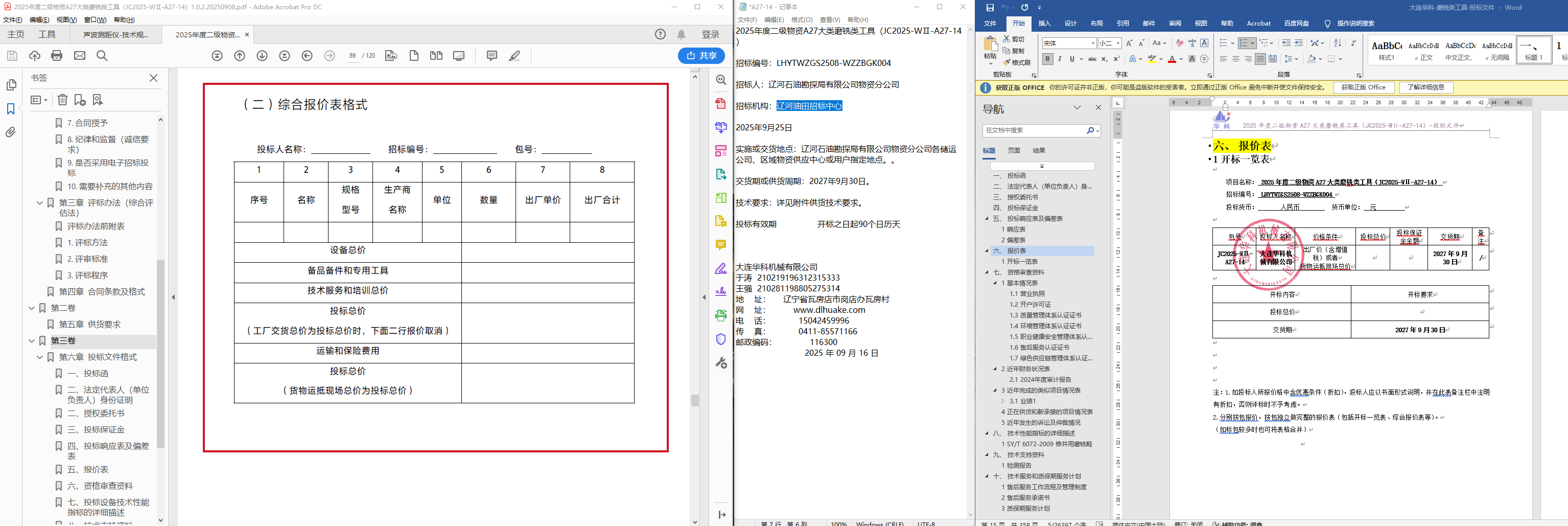Select the highlighter pen tool in Acrobat
Viewport: 1568px width, 526px height.
(x=514, y=55)
